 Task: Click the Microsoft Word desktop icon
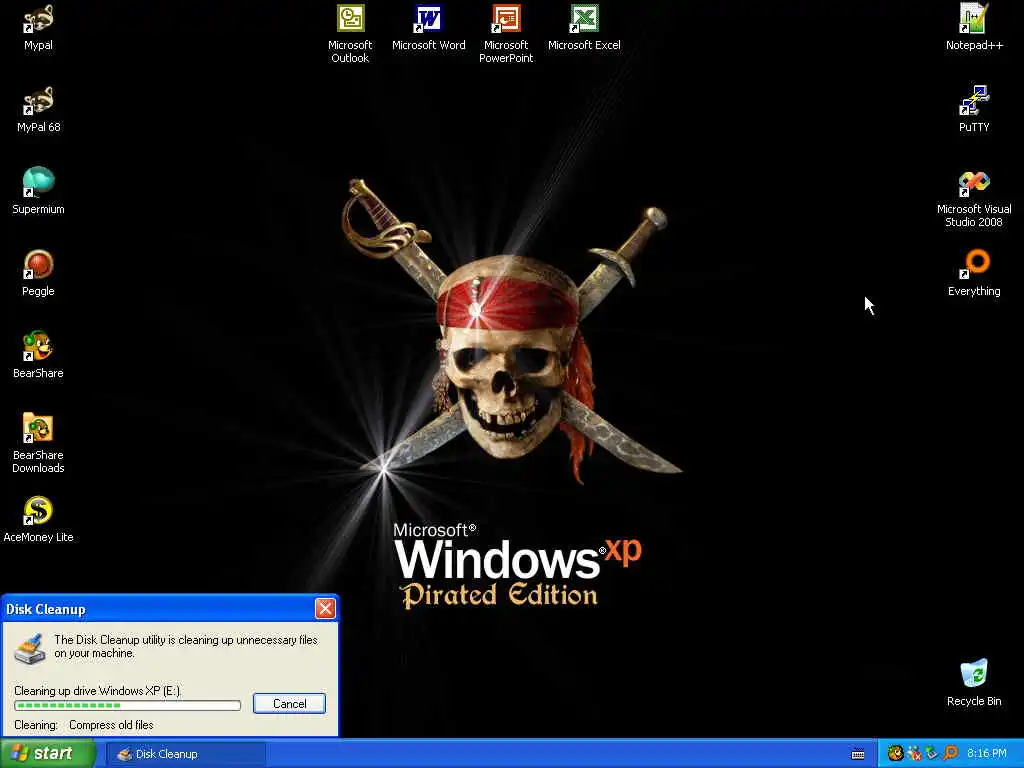(x=428, y=27)
